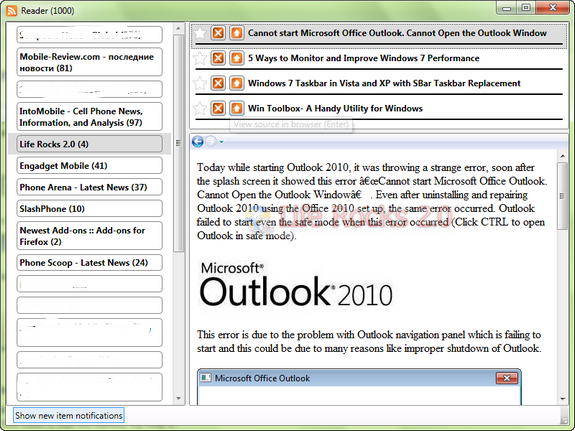Open article Cannot start Microsoft Office Outlook
The width and height of the screenshot is (575, 431).
(x=397, y=33)
